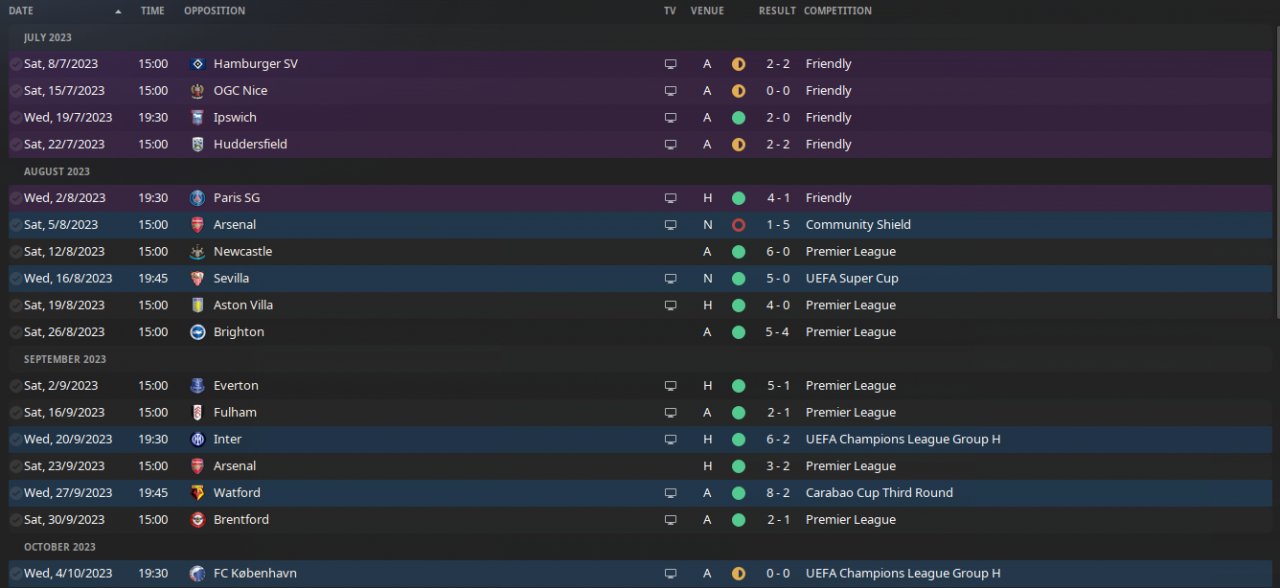Open the Huddersfield team link
Image resolution: width=1280 pixels, height=588 pixels.
click(250, 144)
